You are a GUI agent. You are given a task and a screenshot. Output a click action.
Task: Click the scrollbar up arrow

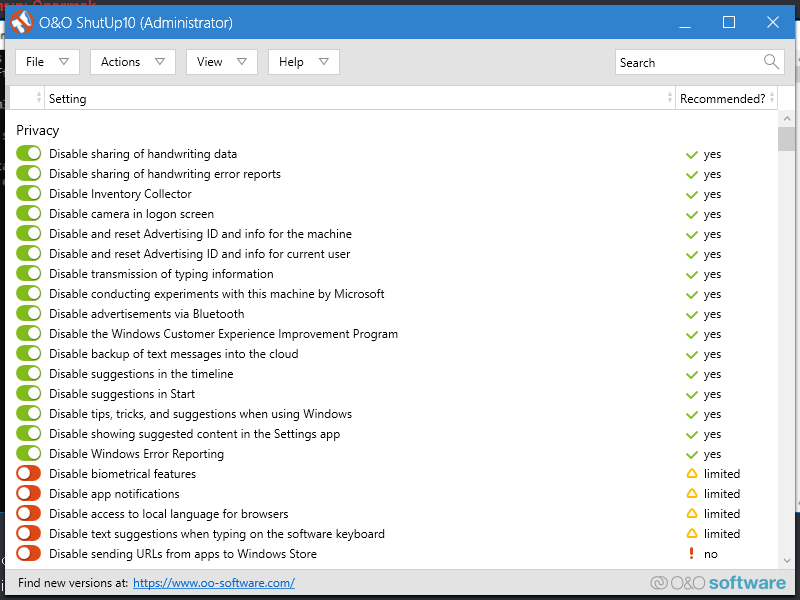pyautogui.click(x=786, y=119)
